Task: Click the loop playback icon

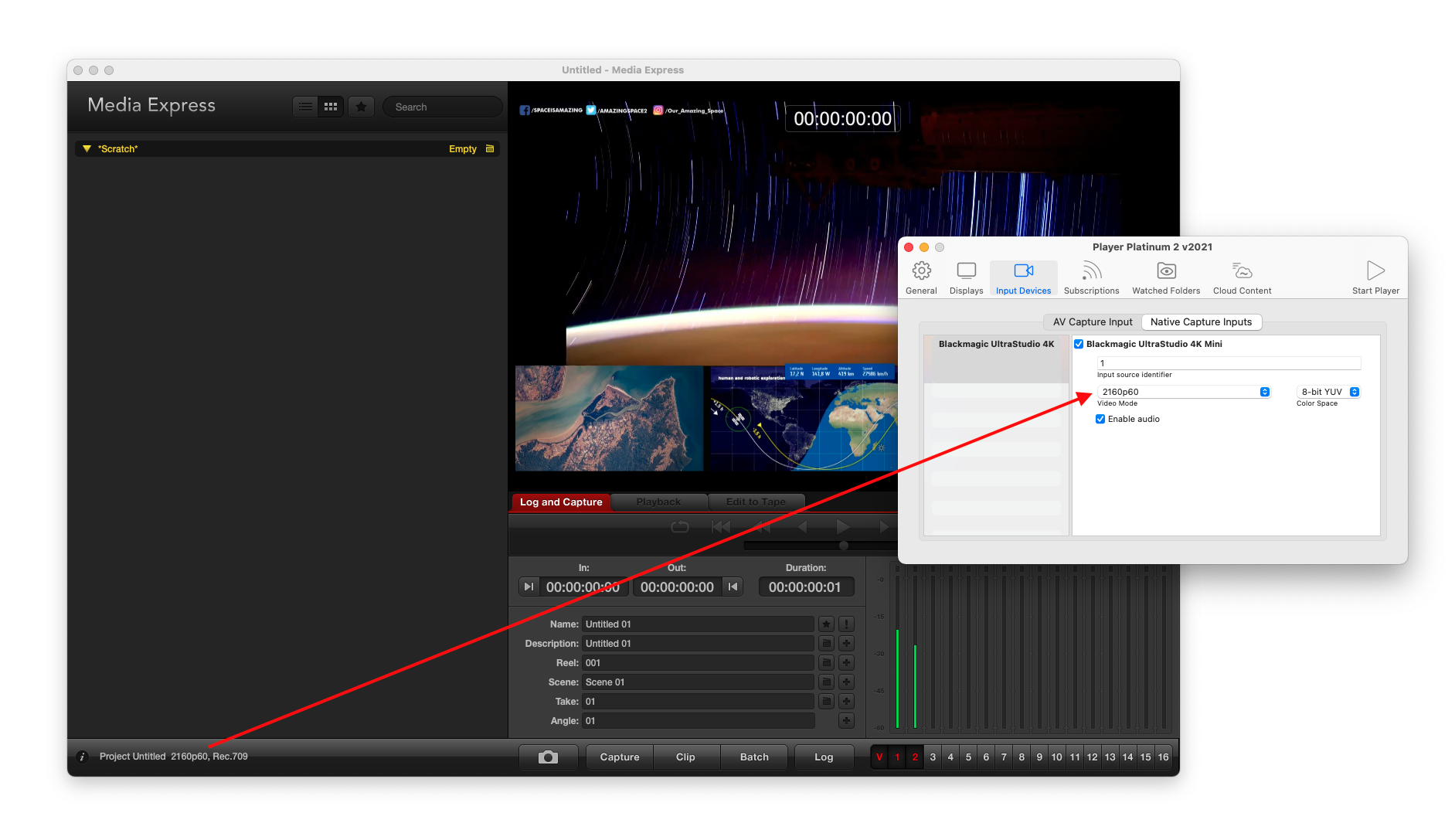Action: 680,527
